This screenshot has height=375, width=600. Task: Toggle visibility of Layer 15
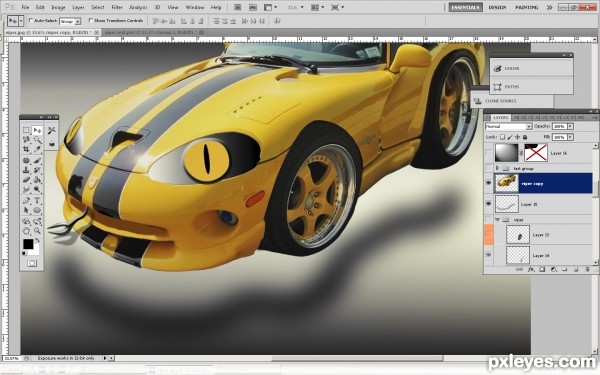coord(489,204)
